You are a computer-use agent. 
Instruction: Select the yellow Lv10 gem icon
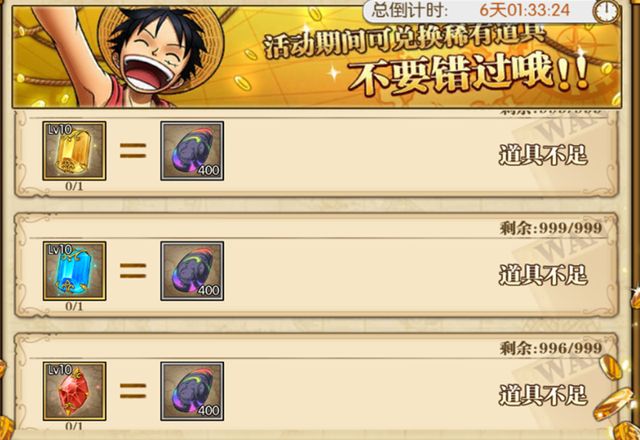(74, 151)
